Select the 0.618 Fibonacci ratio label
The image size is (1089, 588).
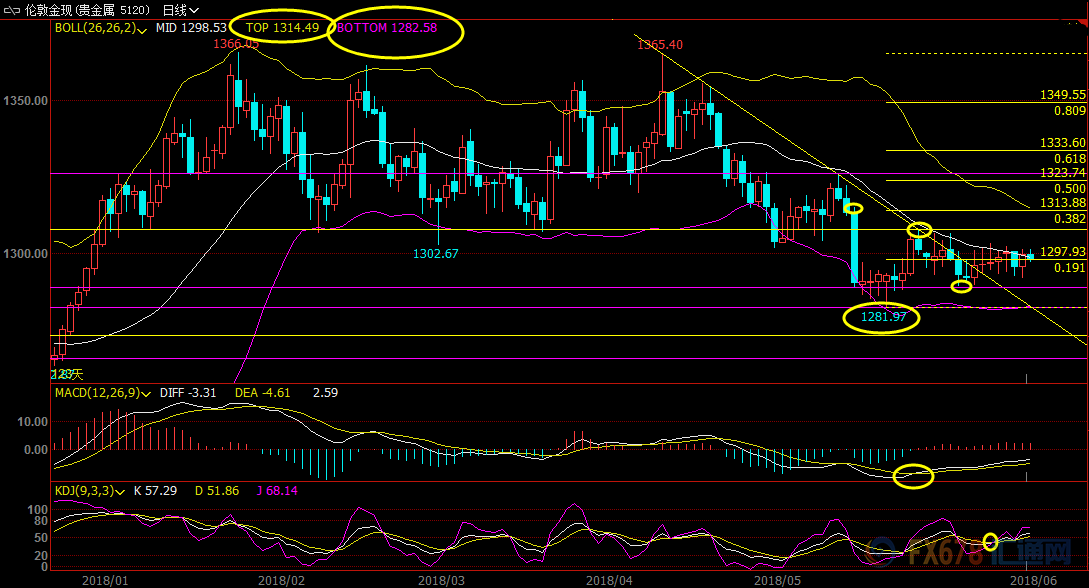(x=1070, y=158)
